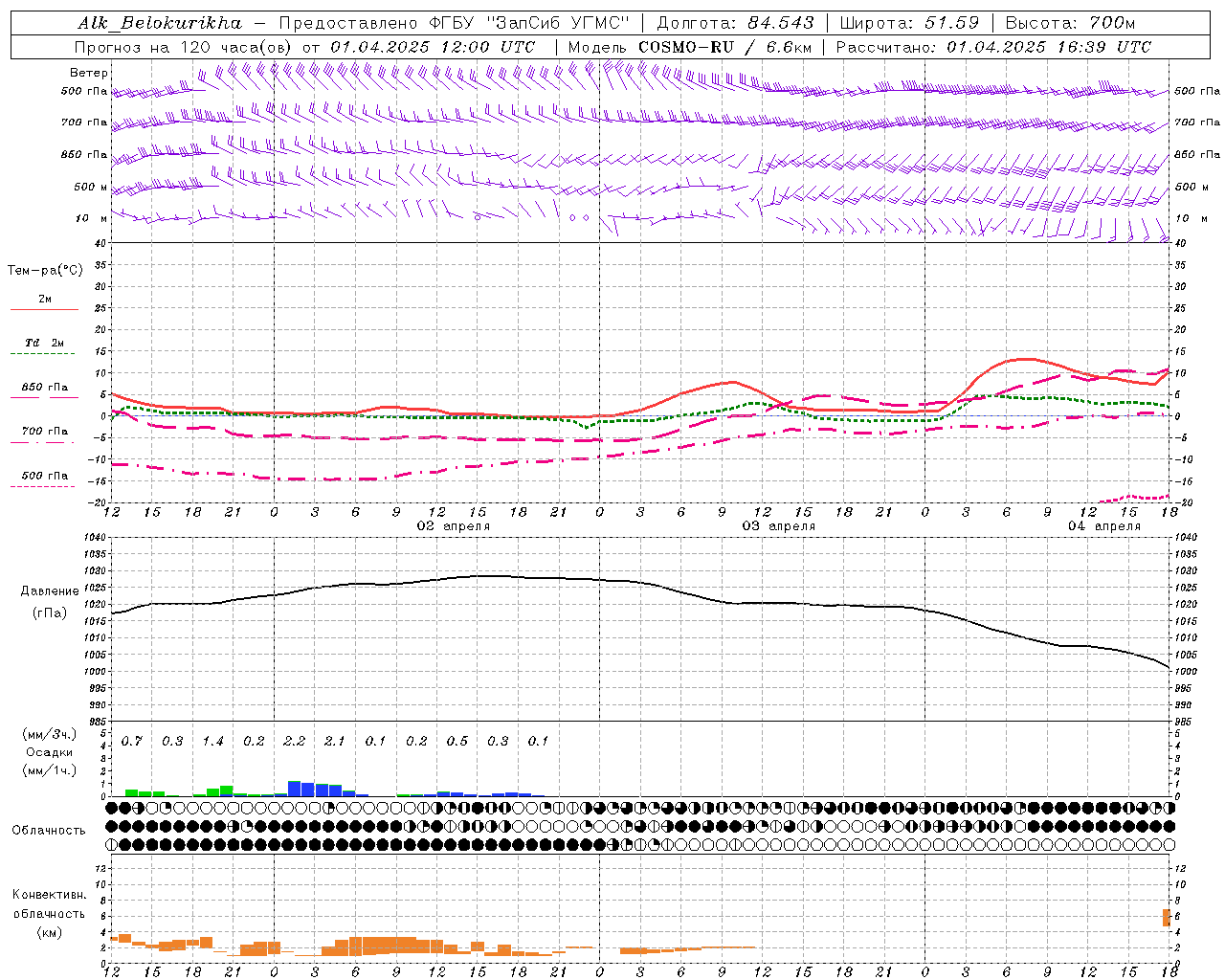
Task: Click the (мм/1ч.) precipitation unit label
Action: point(49,769)
